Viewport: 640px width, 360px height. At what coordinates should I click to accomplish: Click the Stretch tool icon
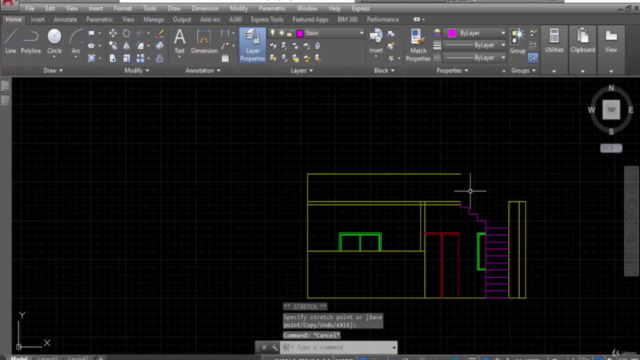coord(113,58)
